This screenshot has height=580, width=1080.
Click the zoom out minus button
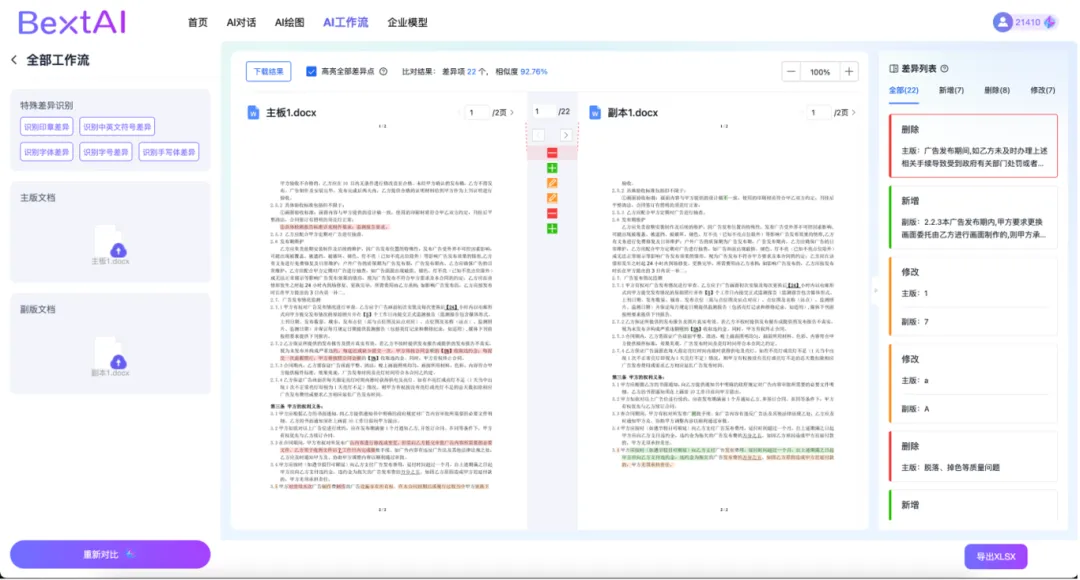click(792, 72)
